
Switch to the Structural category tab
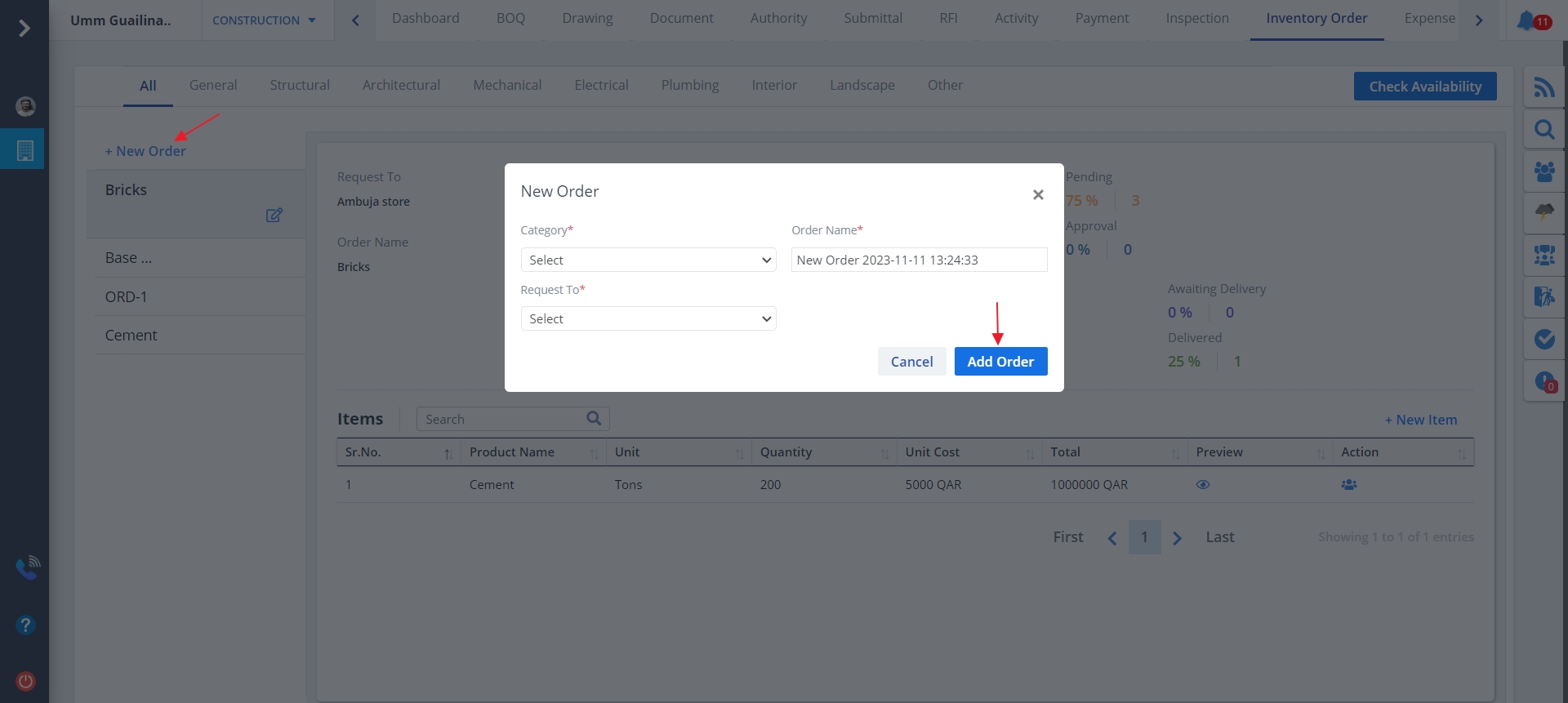coord(300,86)
